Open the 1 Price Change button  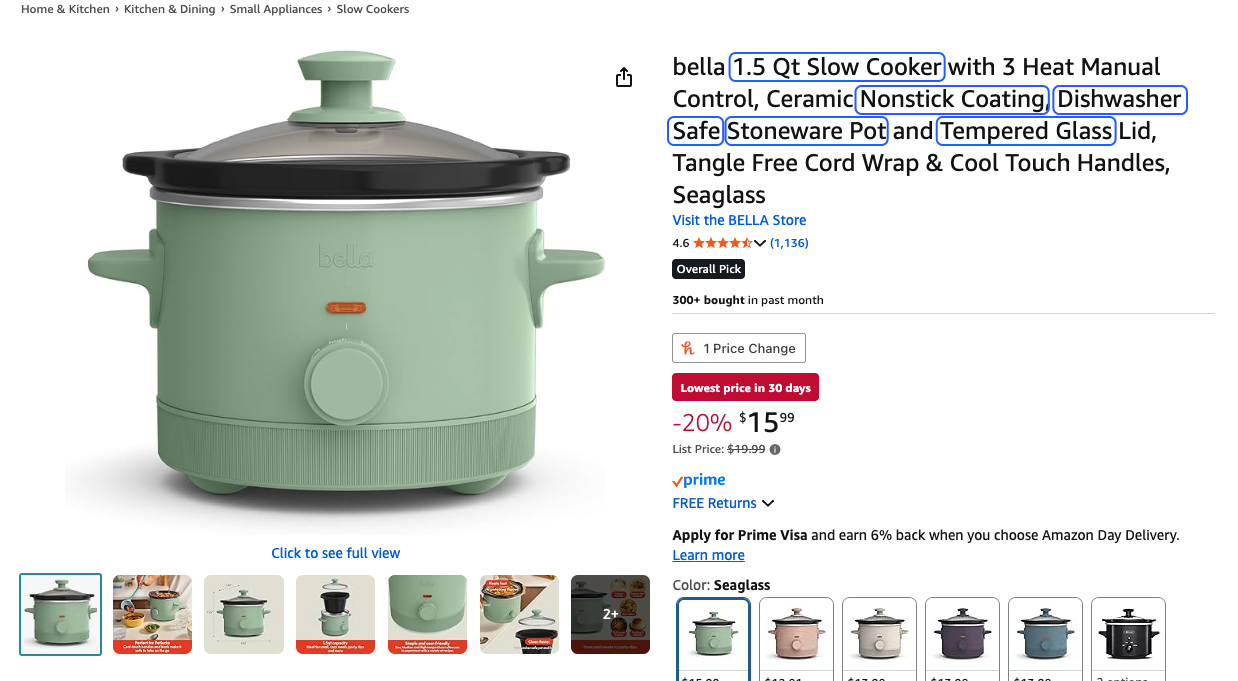coord(739,348)
